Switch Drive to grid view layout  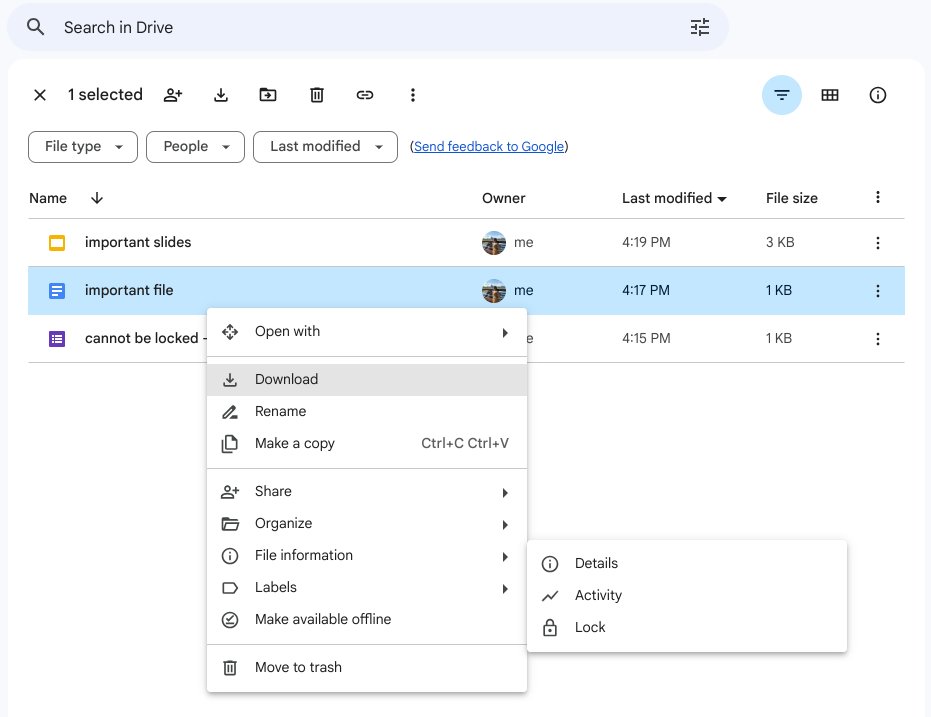point(829,94)
